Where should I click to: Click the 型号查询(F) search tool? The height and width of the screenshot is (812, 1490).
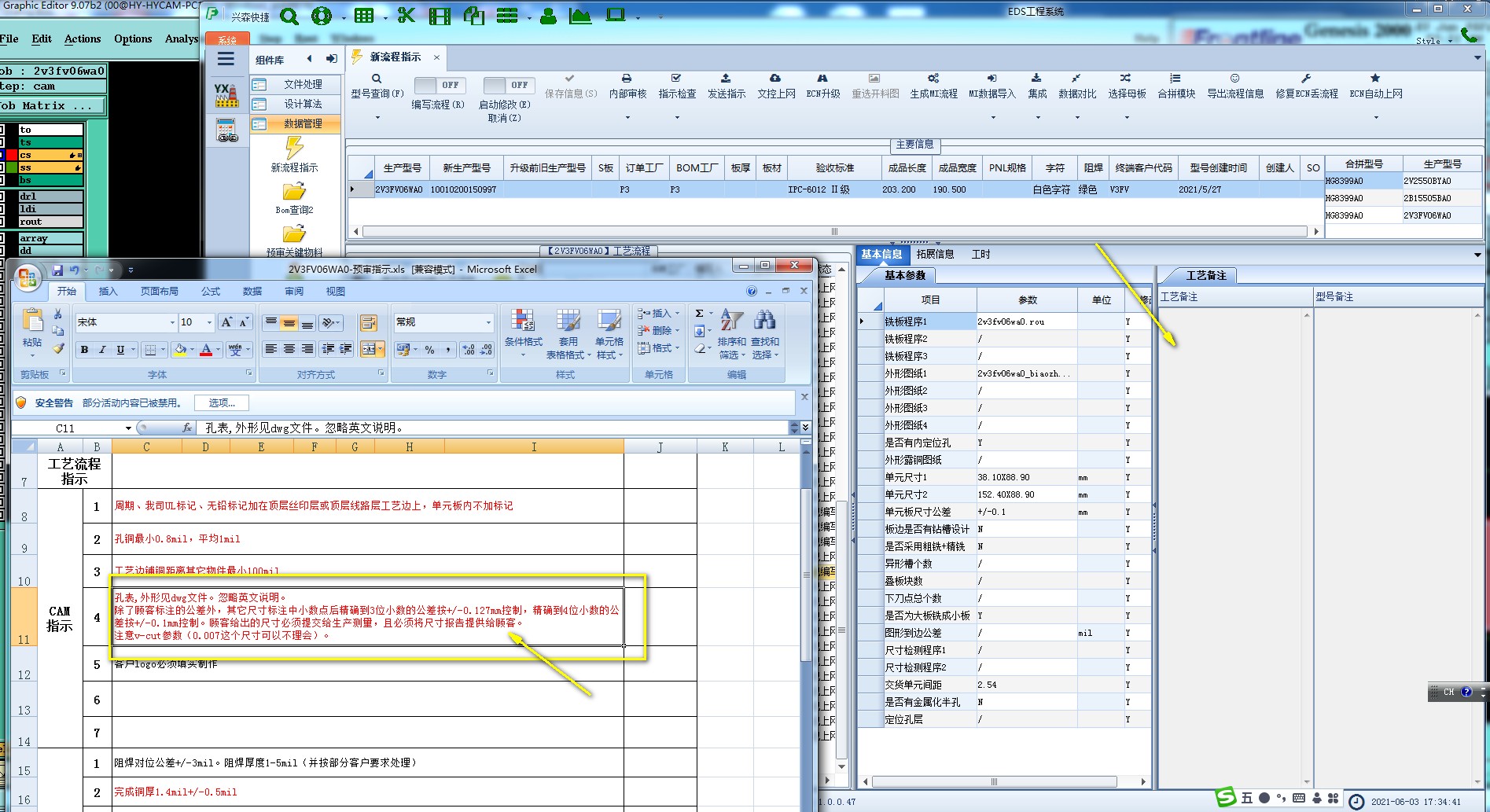377,86
